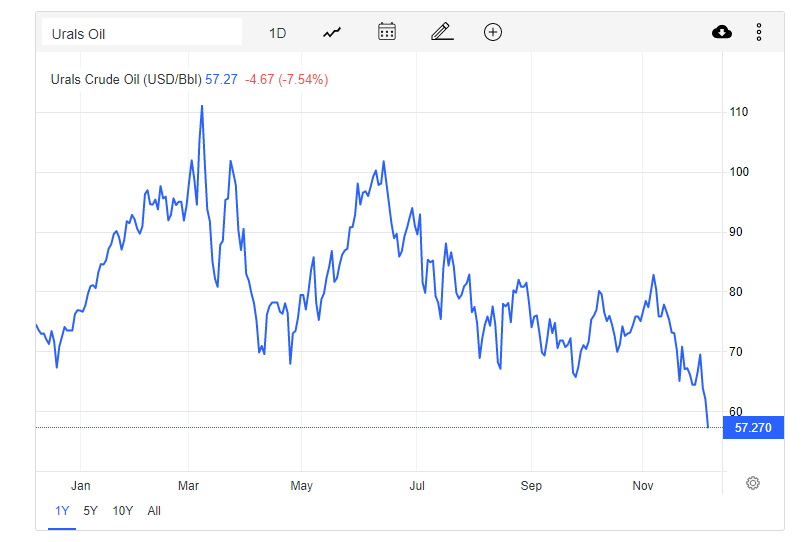807x542 pixels.
Task: Switch to the 5Y time range
Action: 90,511
